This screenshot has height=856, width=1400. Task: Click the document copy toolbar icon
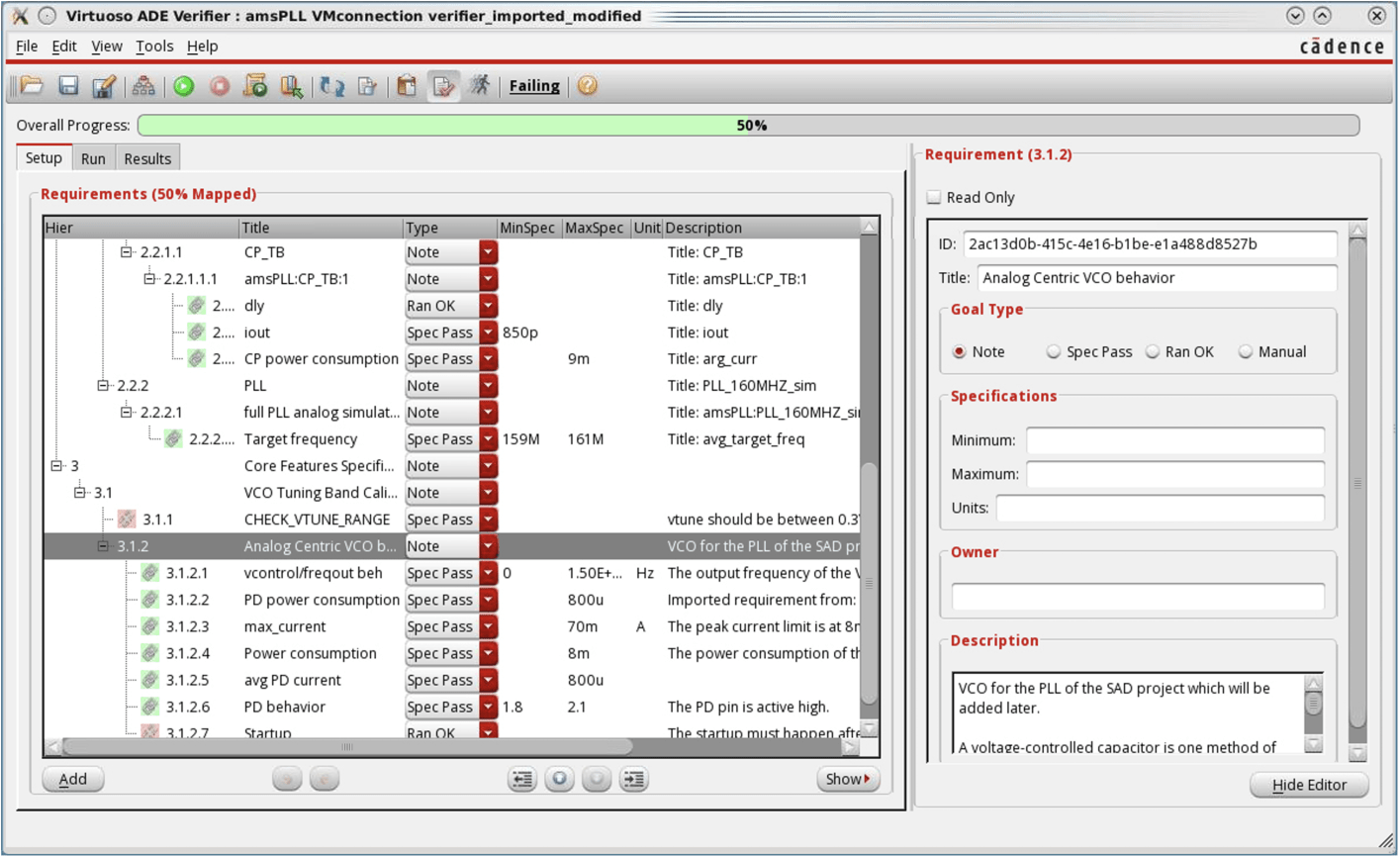pyautogui.click(x=367, y=86)
